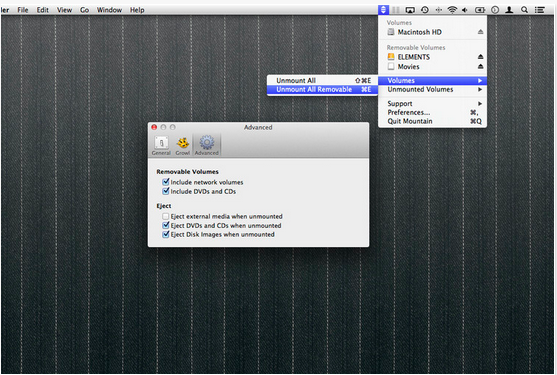This screenshot has width=557, height=375.
Task: Click the Macintosh HD drive icon
Action: pyautogui.click(x=391, y=32)
